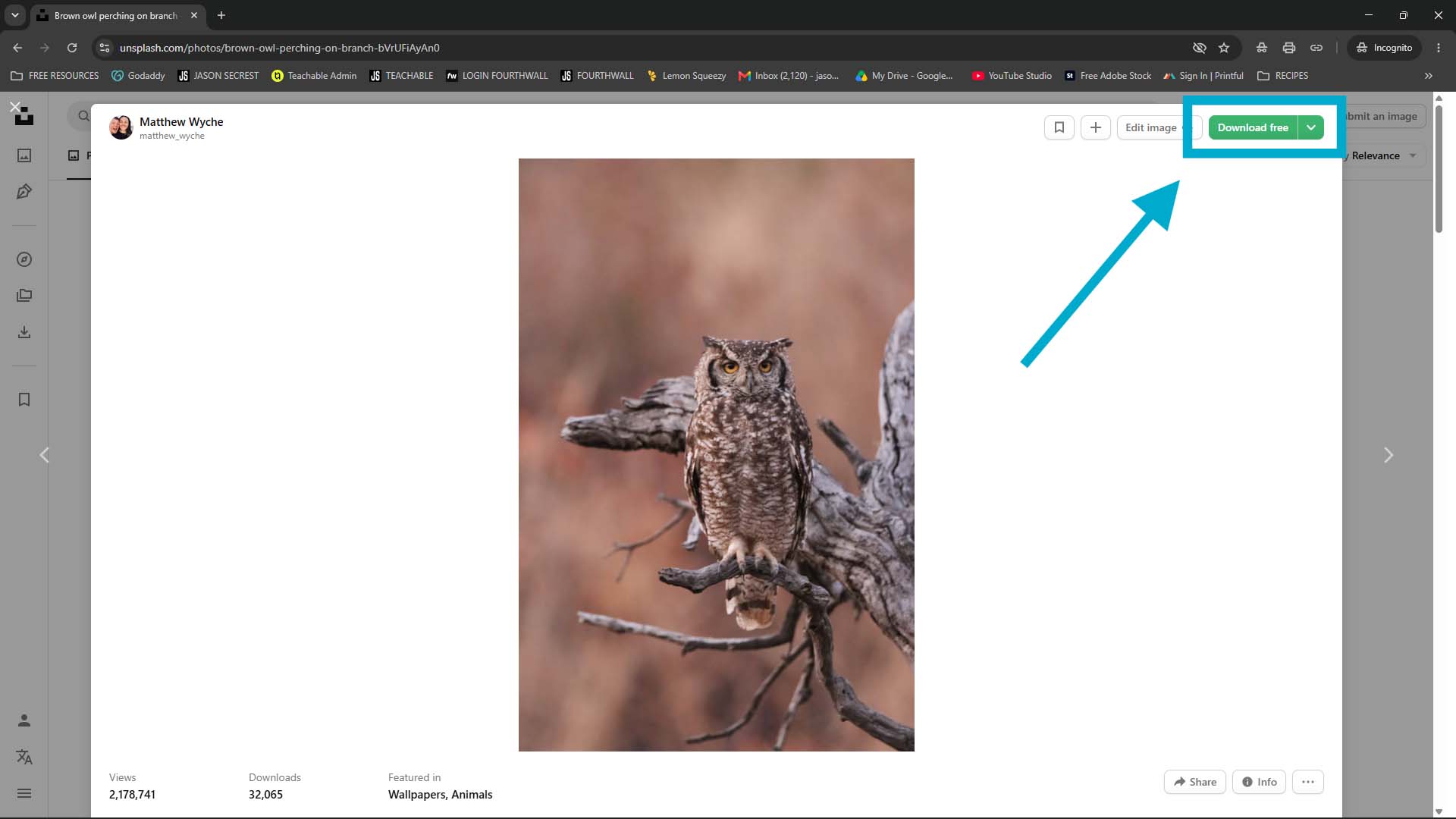Click Download free button
The width and height of the screenshot is (1456, 819).
[x=1253, y=127]
